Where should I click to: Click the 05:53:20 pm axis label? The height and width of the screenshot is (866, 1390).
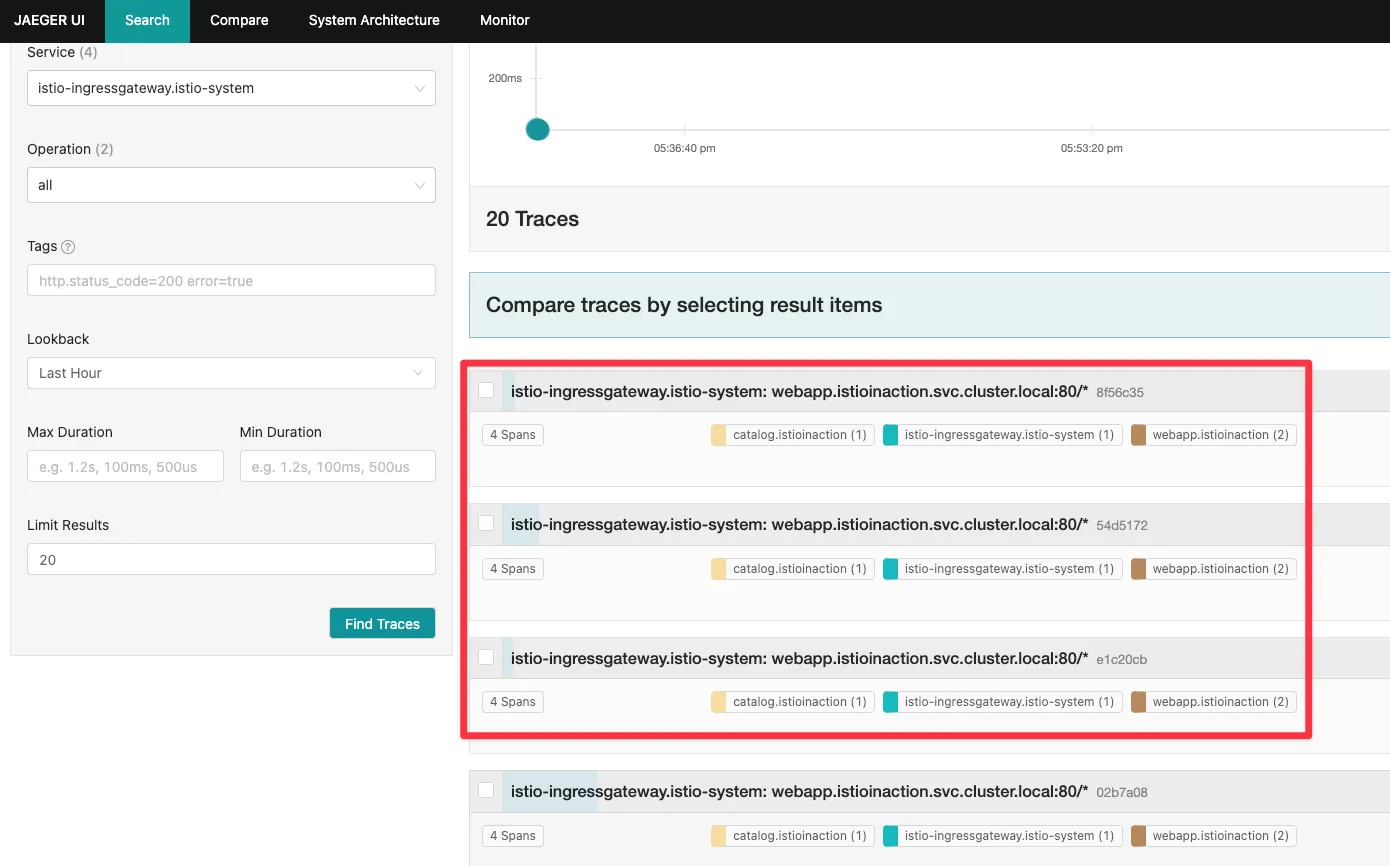click(x=1092, y=148)
